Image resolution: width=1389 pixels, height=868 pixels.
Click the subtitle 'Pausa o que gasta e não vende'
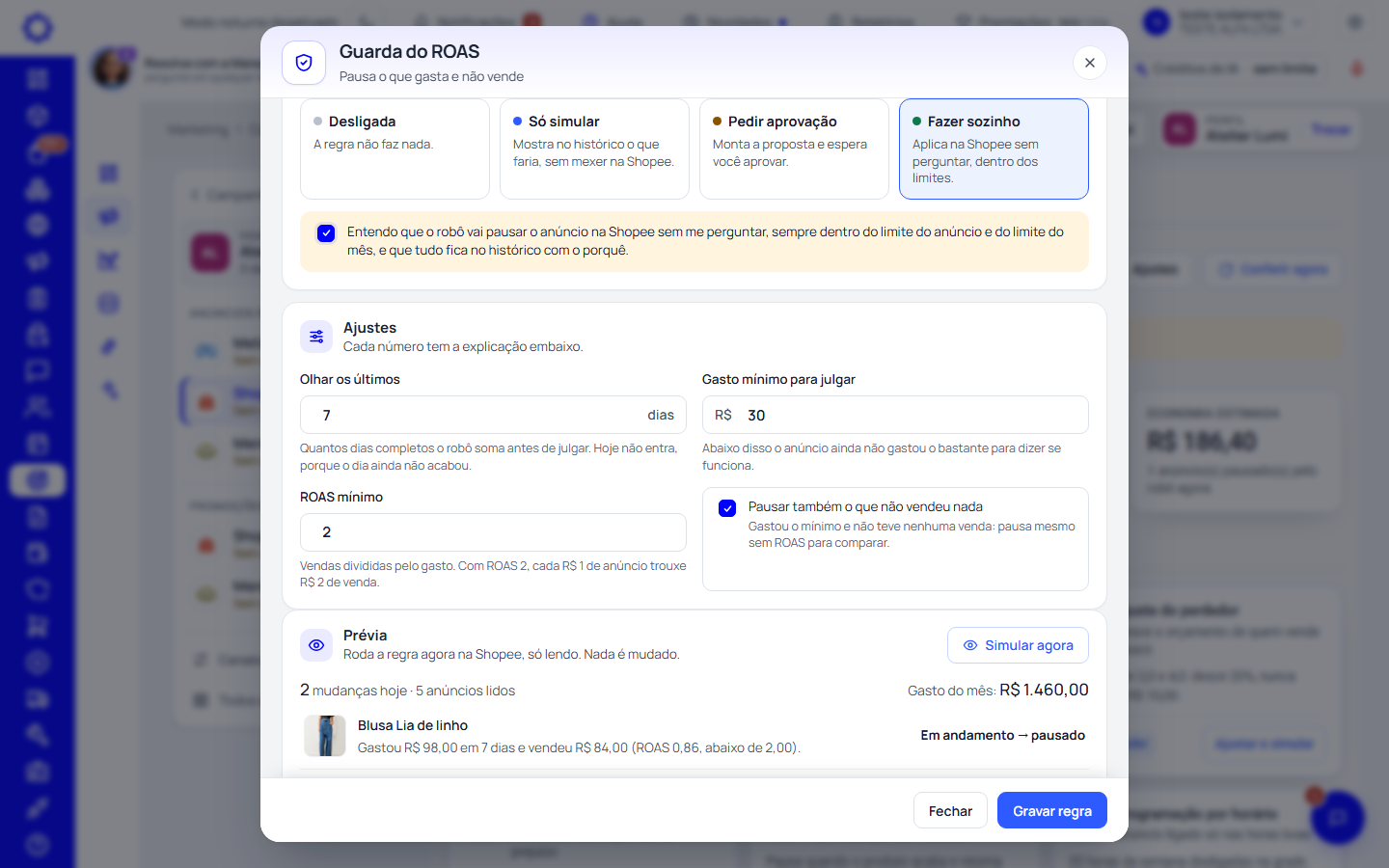pyautogui.click(x=431, y=77)
